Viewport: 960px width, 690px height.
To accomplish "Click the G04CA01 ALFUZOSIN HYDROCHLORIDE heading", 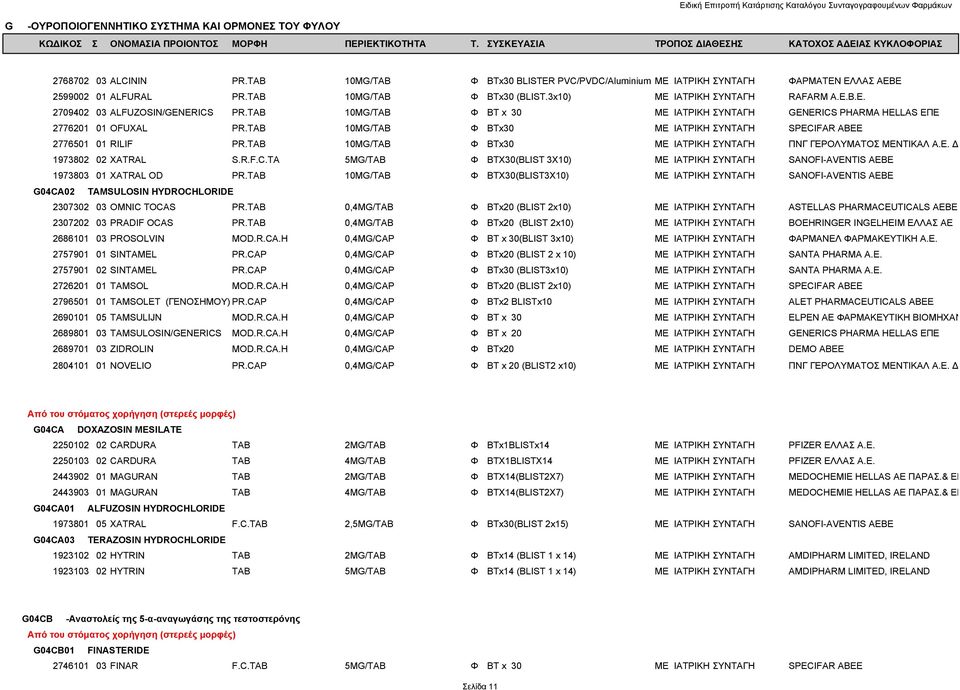I will coord(129,509).
